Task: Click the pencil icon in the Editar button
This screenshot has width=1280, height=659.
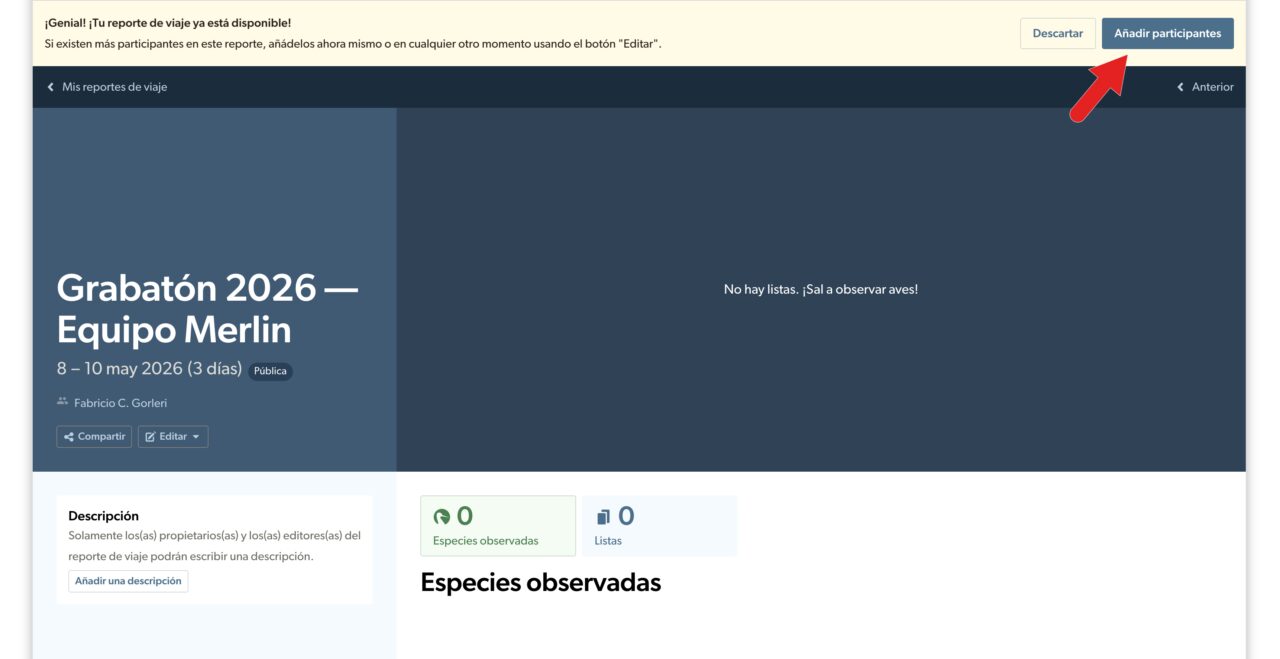Action: [x=150, y=437]
